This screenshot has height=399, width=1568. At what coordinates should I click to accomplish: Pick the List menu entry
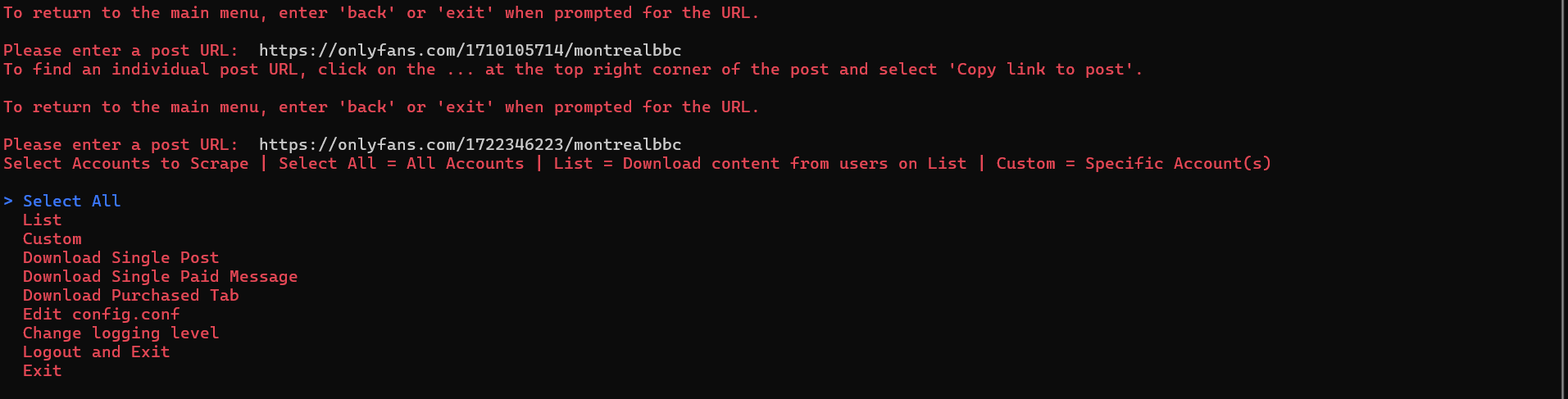click(42, 220)
